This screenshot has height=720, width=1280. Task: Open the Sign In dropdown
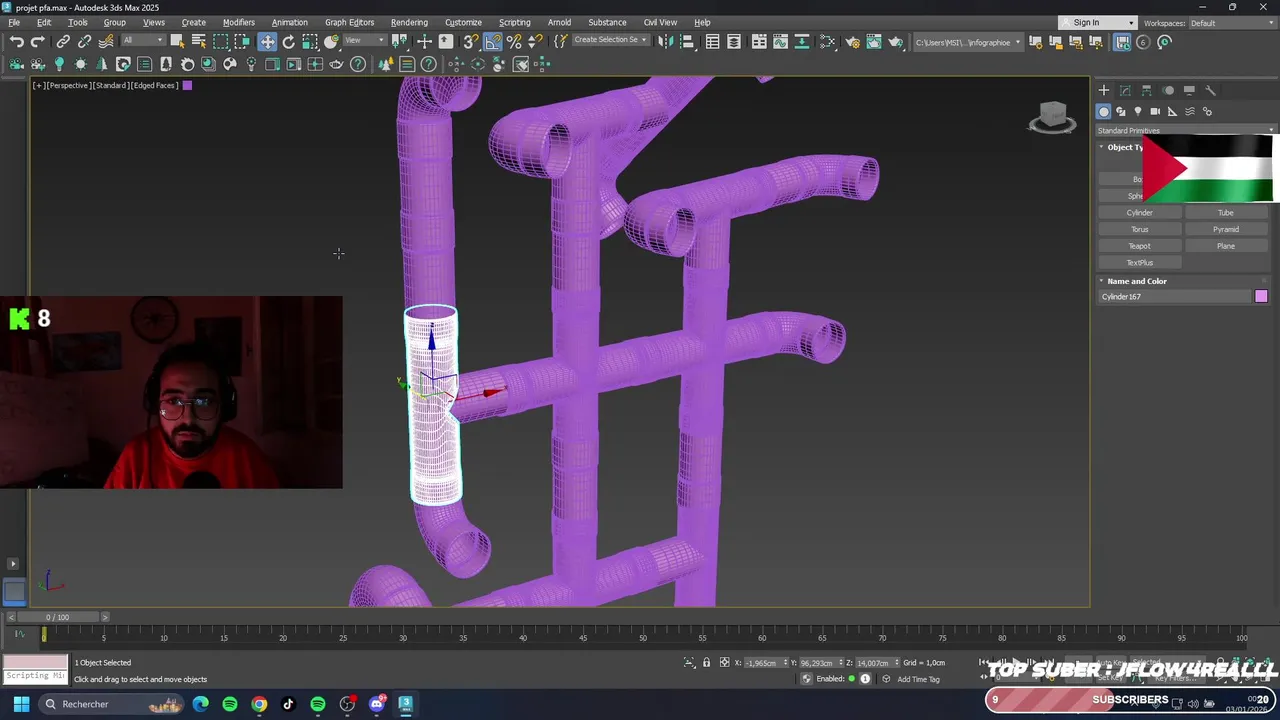(1098, 23)
